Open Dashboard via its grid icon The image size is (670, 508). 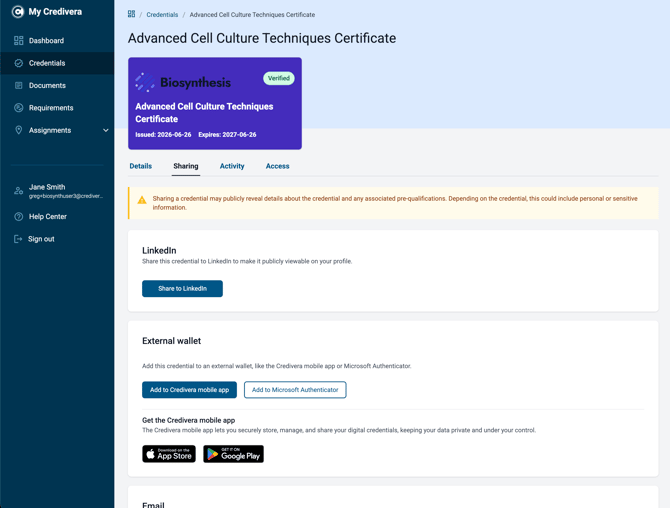[18, 41]
